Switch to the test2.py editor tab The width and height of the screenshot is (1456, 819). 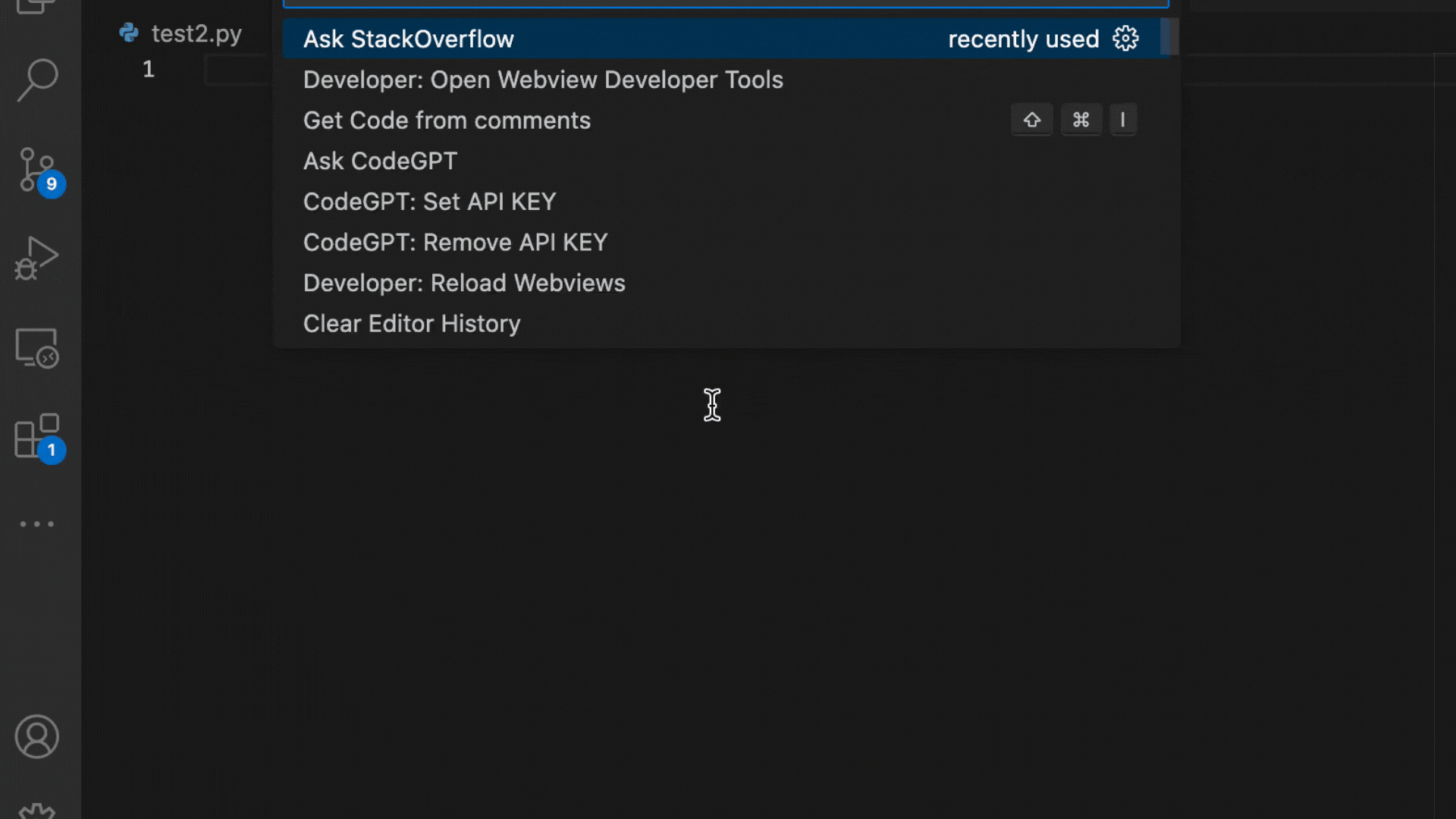196,33
